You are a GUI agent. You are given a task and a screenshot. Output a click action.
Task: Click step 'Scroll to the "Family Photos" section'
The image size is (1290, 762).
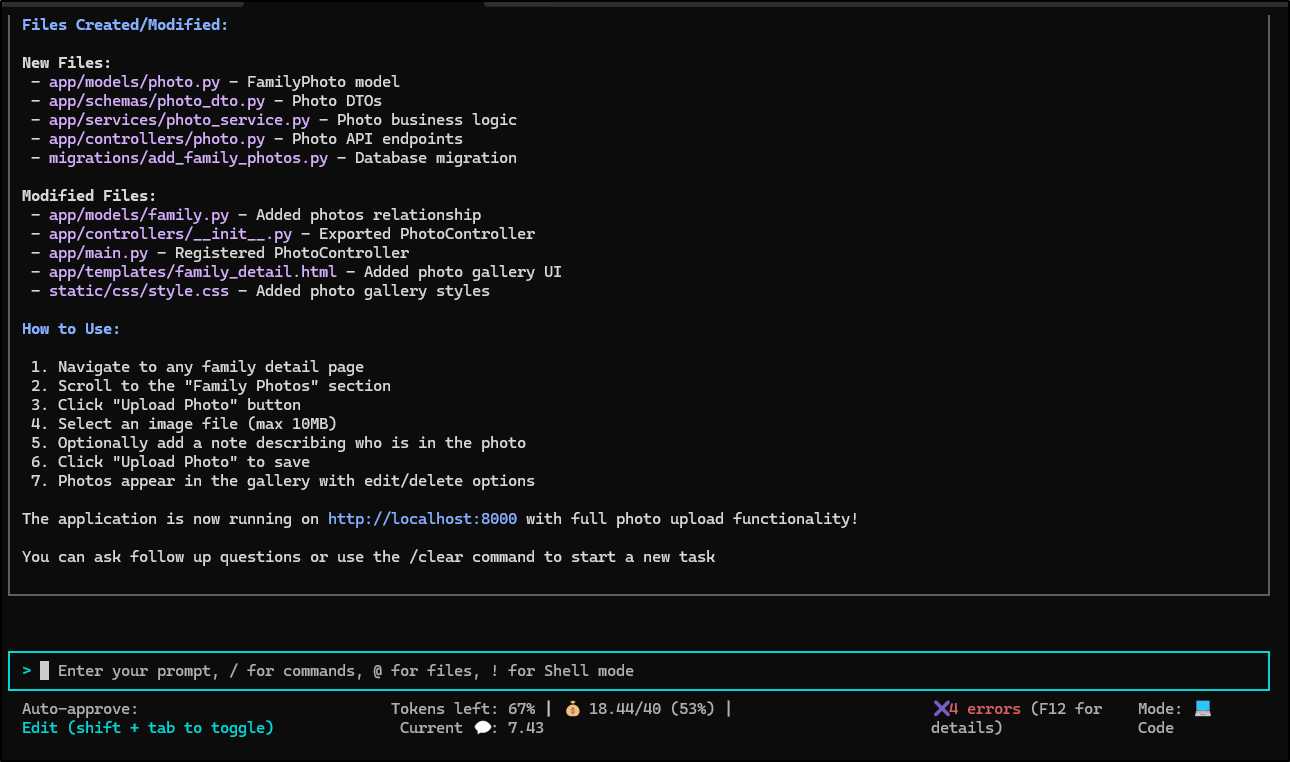point(224,386)
